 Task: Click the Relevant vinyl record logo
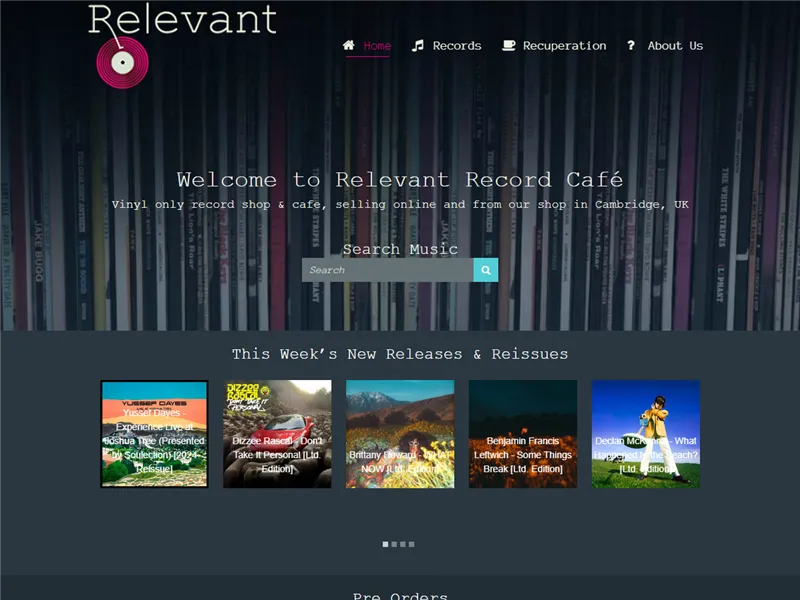point(122,63)
